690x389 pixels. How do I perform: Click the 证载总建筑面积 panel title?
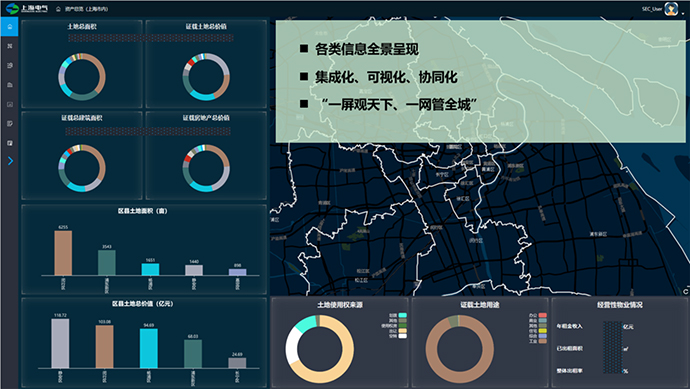[82, 118]
